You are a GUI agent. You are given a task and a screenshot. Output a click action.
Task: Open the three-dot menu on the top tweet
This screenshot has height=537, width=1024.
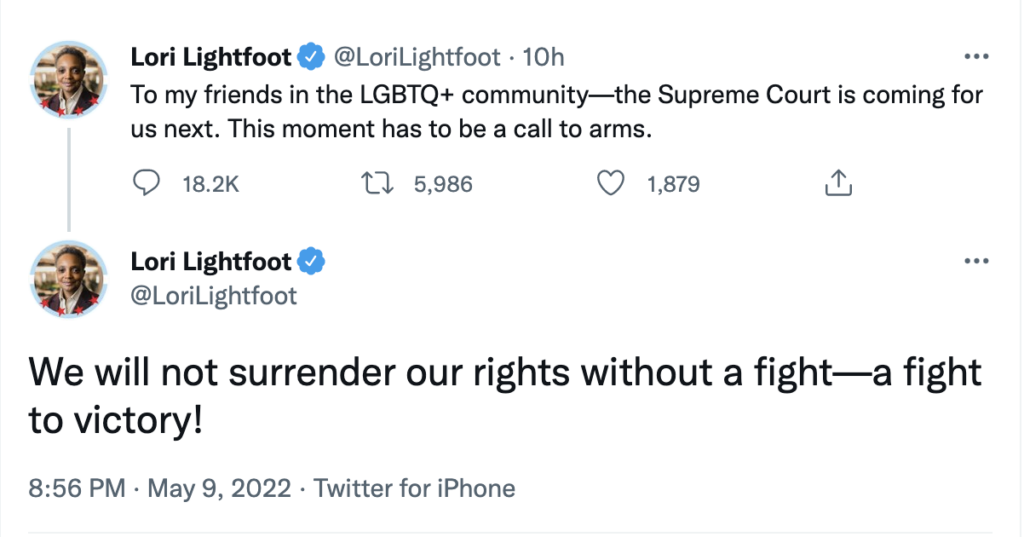click(975, 57)
